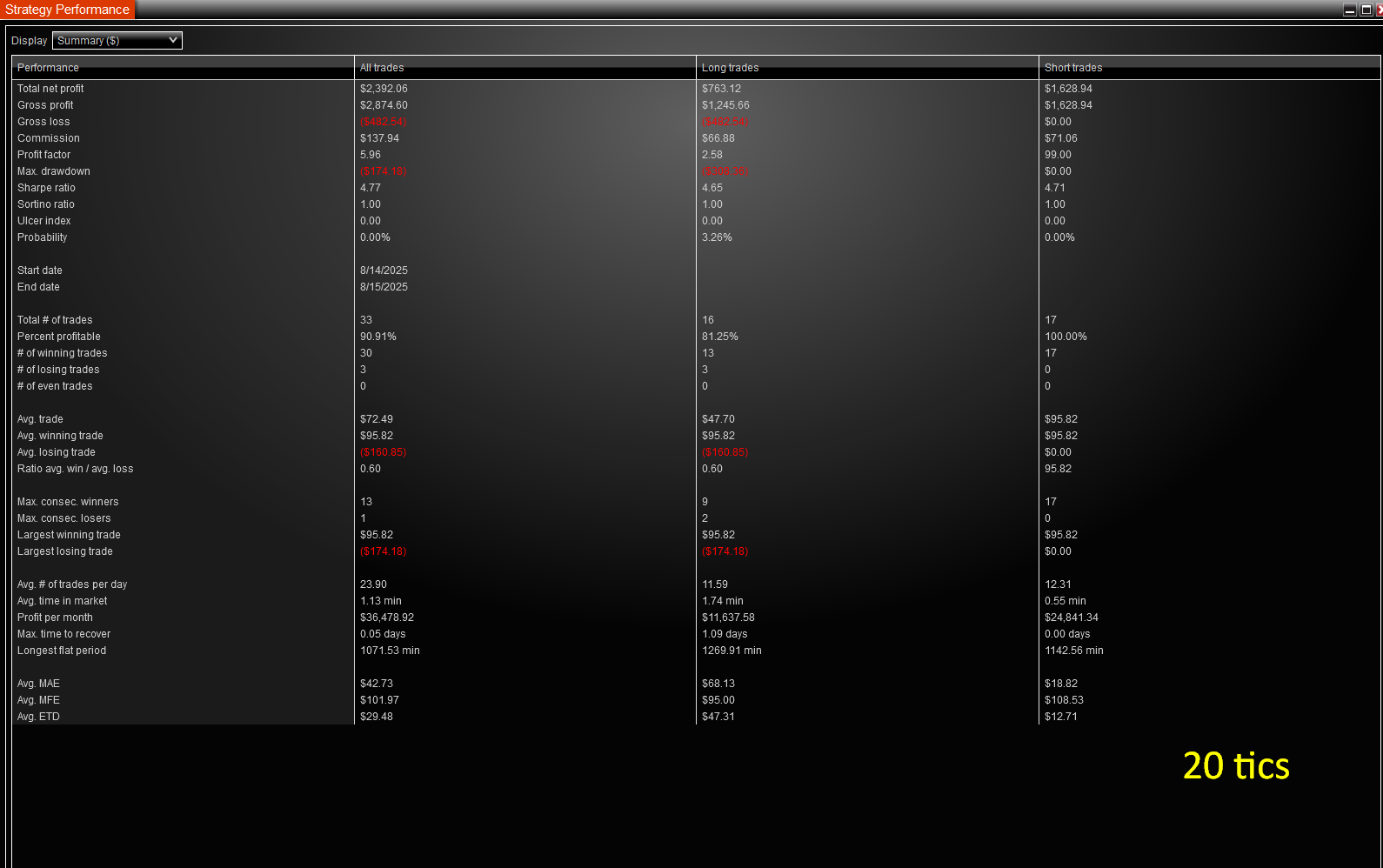
Task: Minimize the Strategy Performance window
Action: 1349,10
